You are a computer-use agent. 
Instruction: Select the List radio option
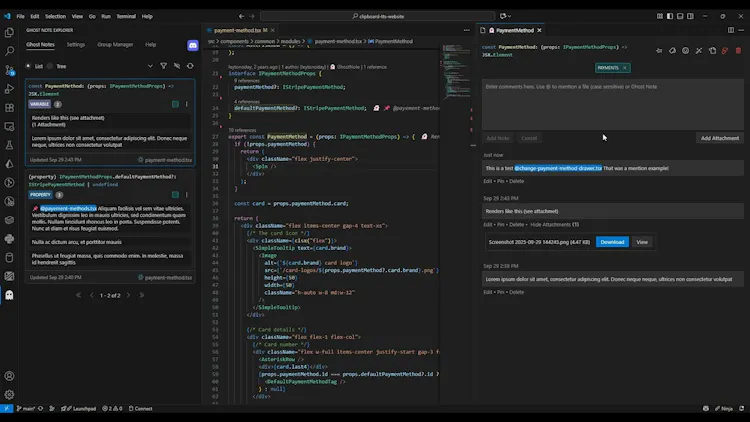[28, 66]
